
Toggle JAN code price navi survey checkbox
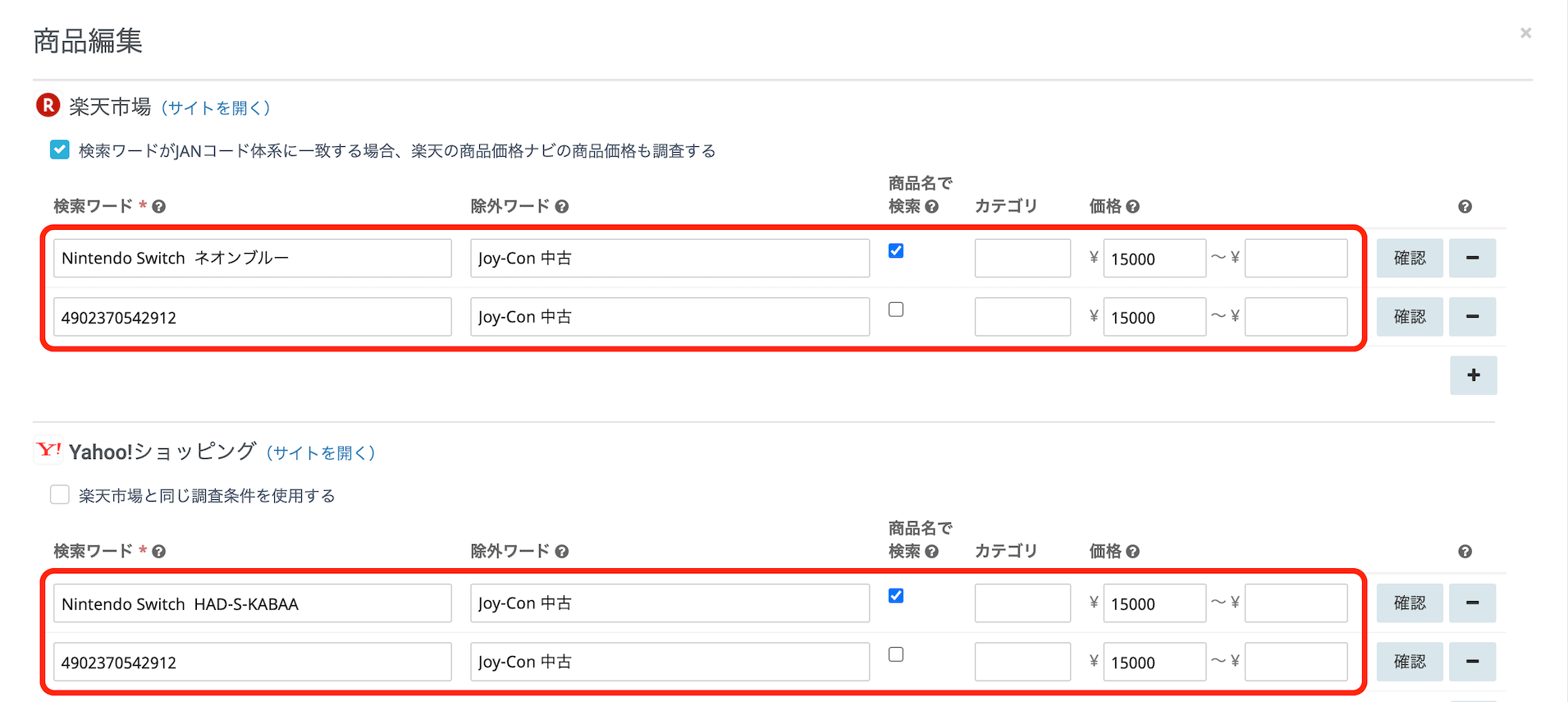tap(60, 149)
